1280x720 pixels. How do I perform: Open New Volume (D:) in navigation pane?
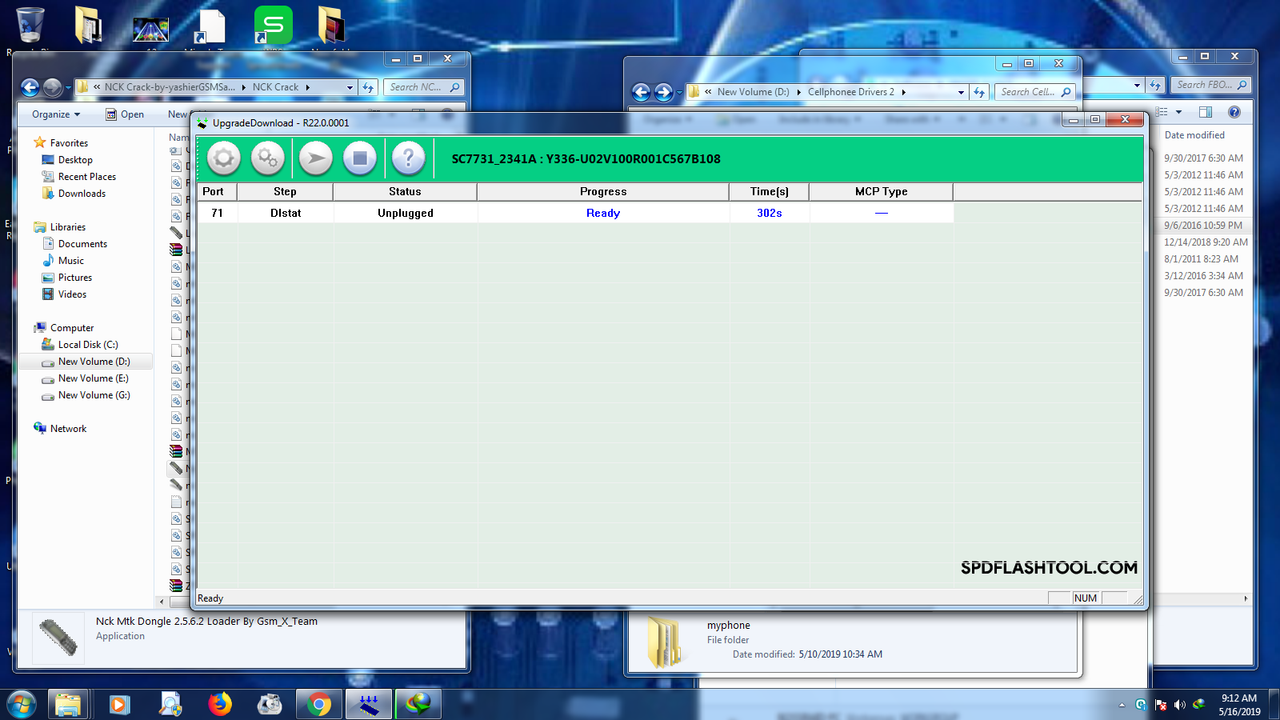[x=94, y=362]
